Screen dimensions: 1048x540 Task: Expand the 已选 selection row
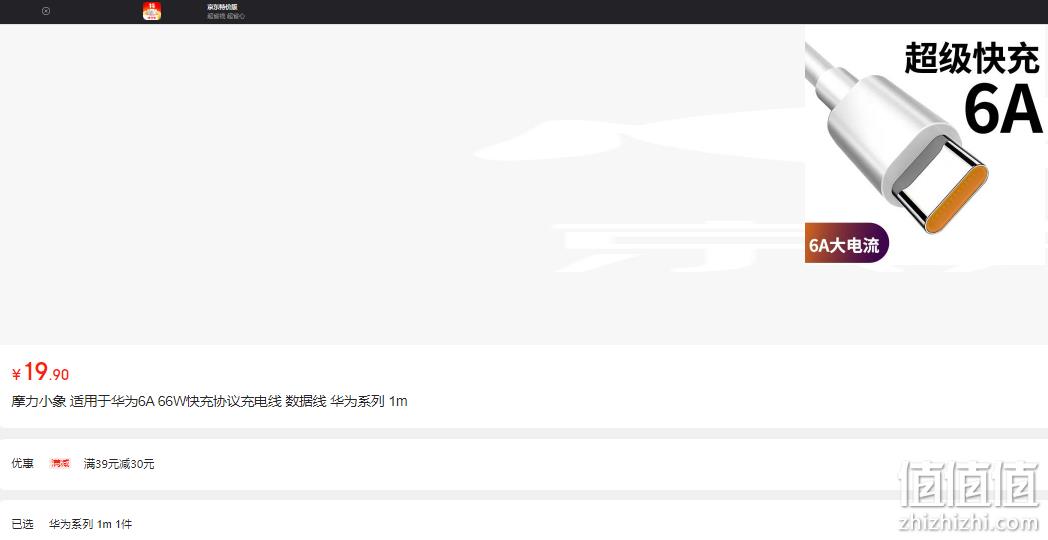coord(524,524)
